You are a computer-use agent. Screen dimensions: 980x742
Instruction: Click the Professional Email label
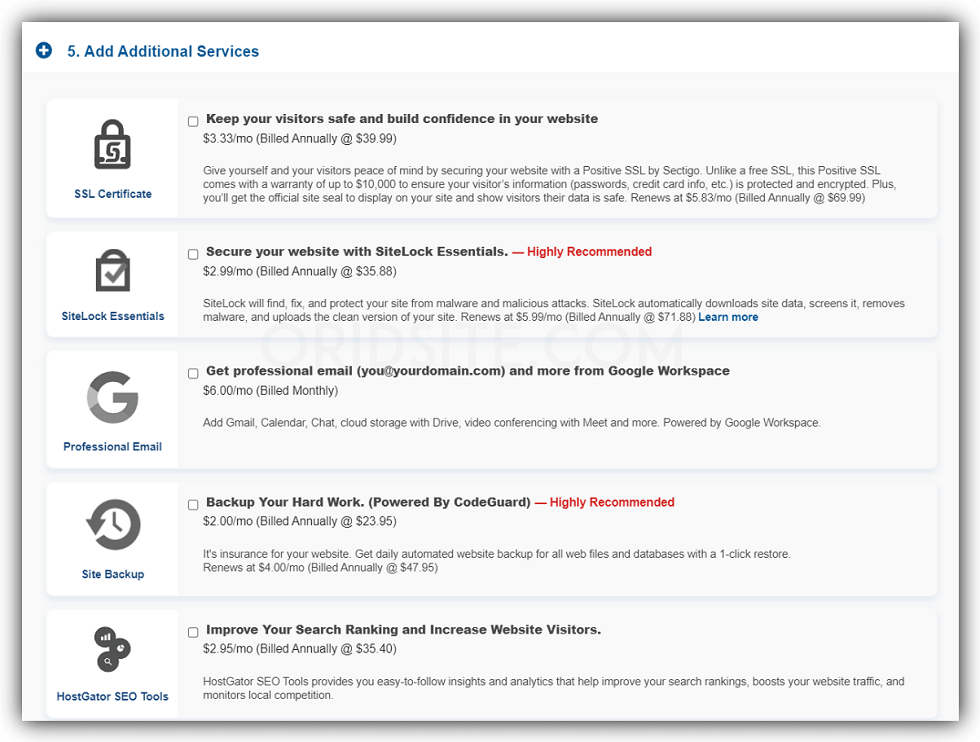pos(112,446)
